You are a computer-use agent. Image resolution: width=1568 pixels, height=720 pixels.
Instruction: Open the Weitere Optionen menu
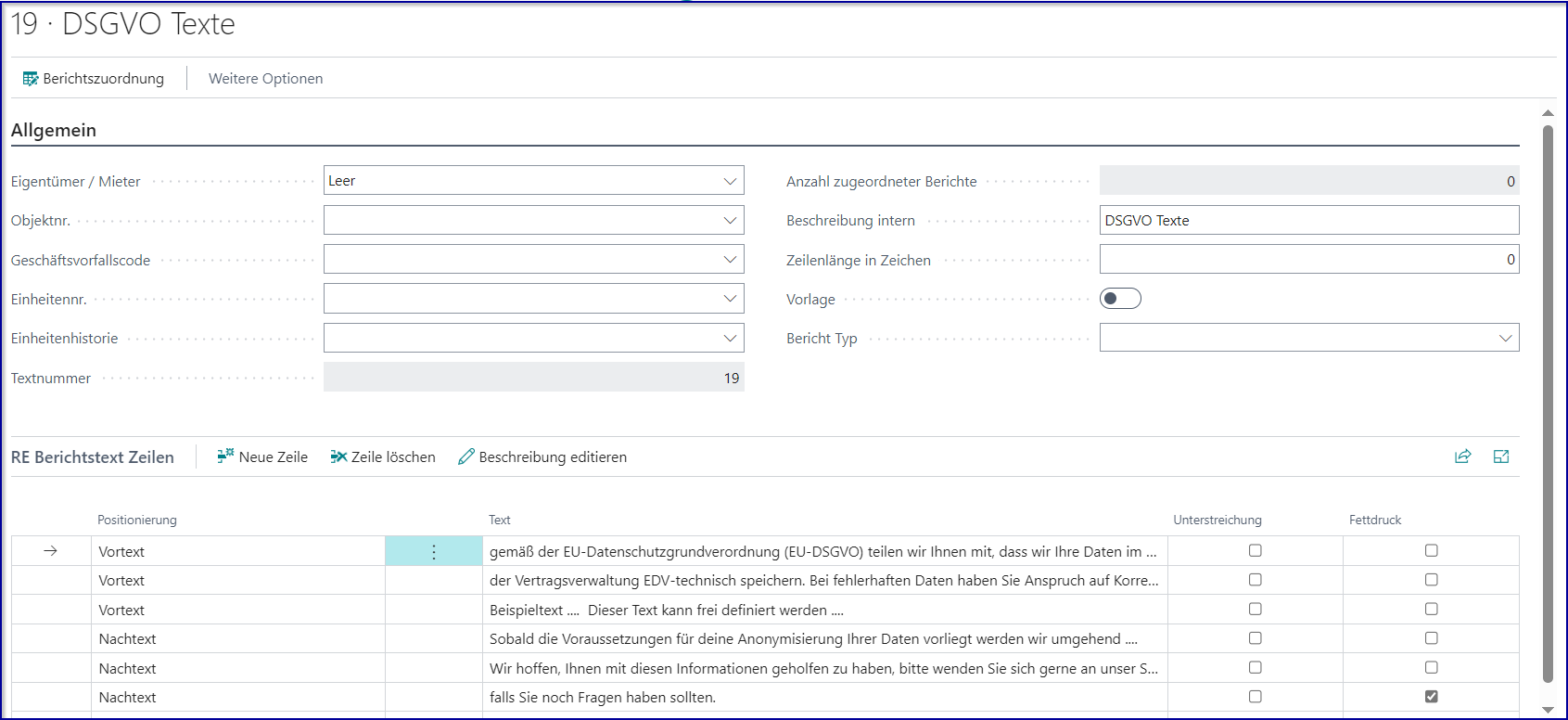click(265, 79)
